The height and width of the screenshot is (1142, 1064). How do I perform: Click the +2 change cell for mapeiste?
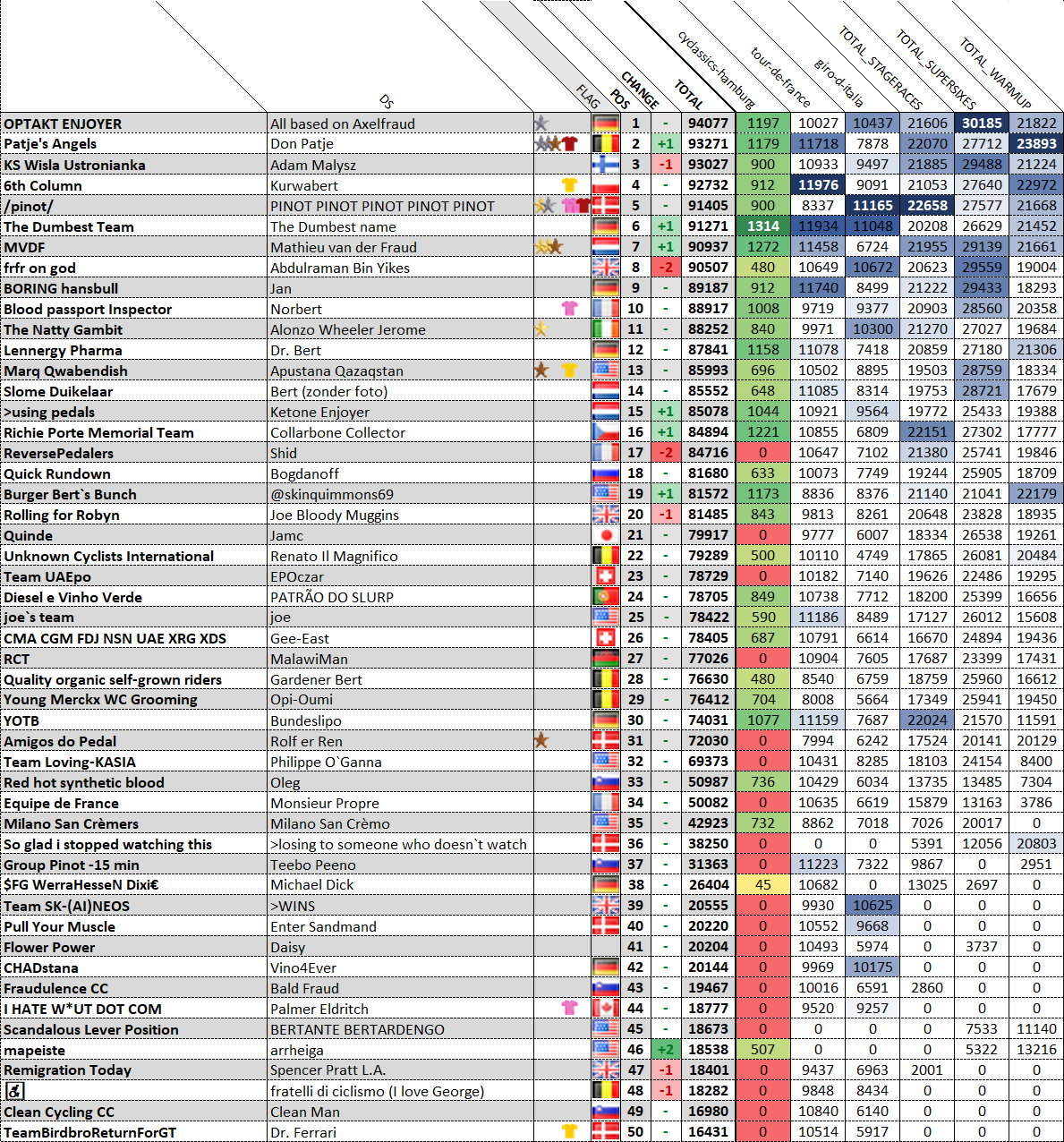coord(665,1050)
